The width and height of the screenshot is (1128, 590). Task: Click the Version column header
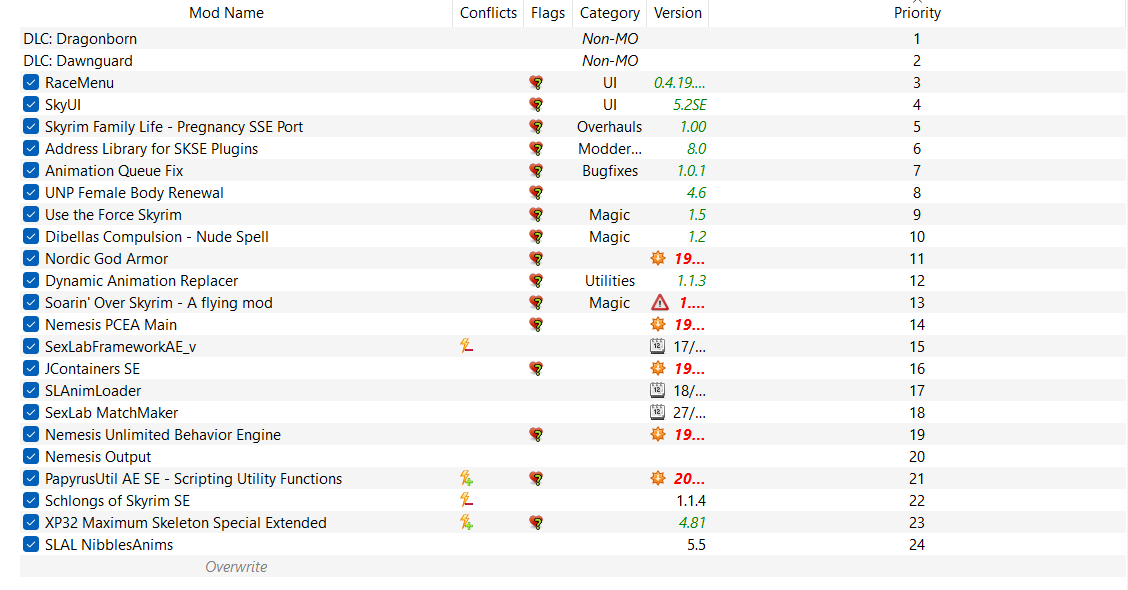click(x=678, y=13)
